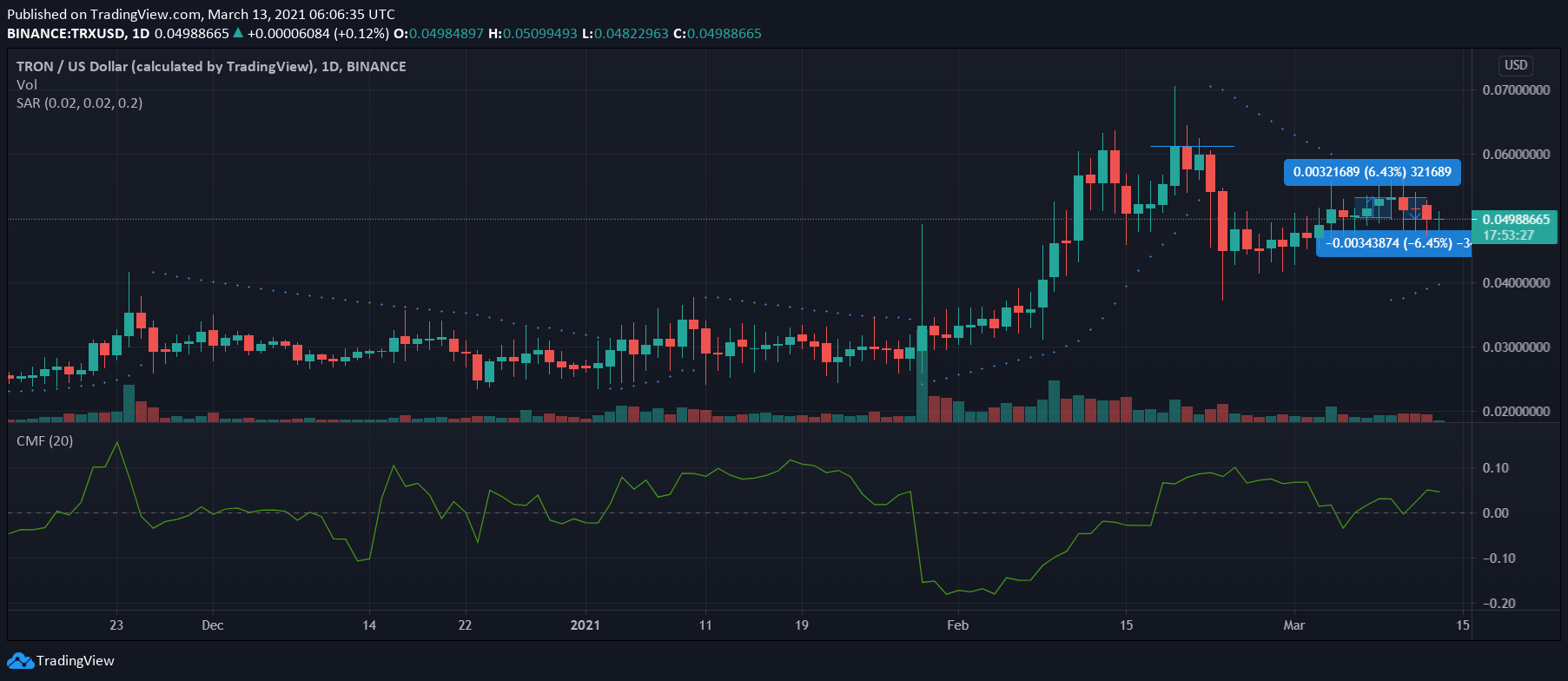
Task: Click the 19 date label on time axis
Action: click(802, 625)
